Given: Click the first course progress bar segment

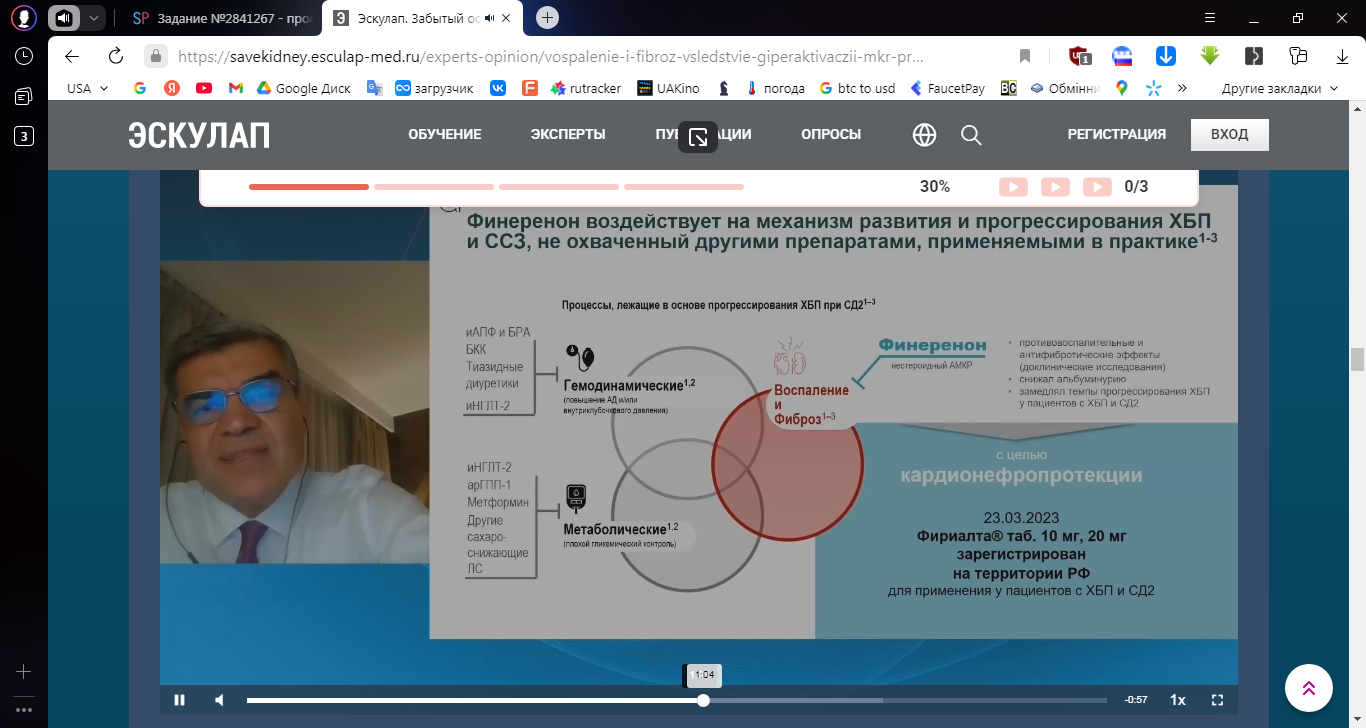Looking at the screenshot, I should click(309, 187).
